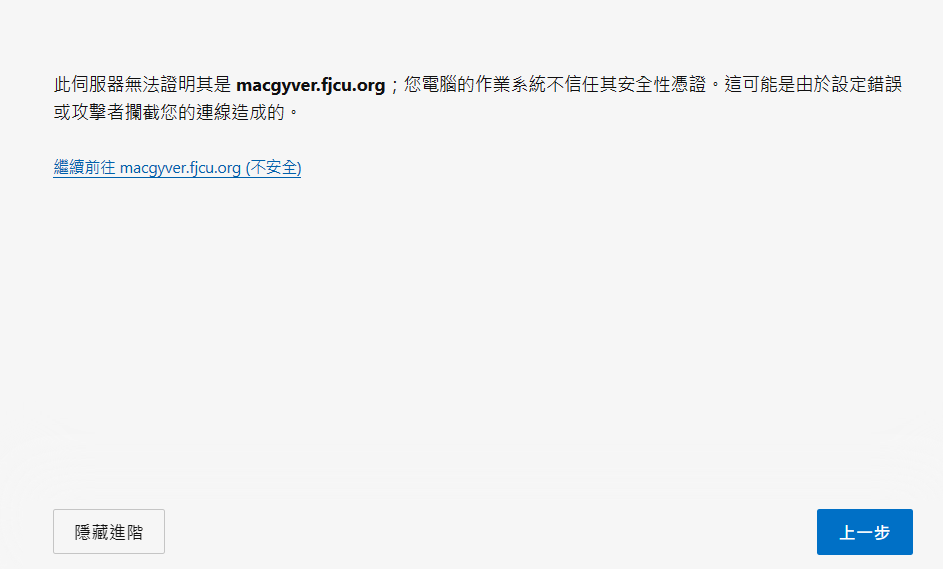Click the word 作業系統 in the warning text
Screen dimensions: 943x569
pyautogui.click(x=510, y=85)
